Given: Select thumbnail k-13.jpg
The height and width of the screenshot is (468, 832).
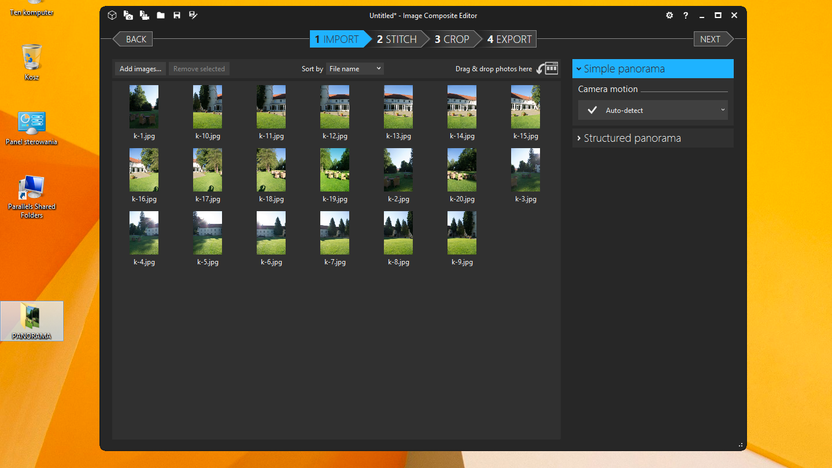Looking at the screenshot, I should [x=398, y=107].
